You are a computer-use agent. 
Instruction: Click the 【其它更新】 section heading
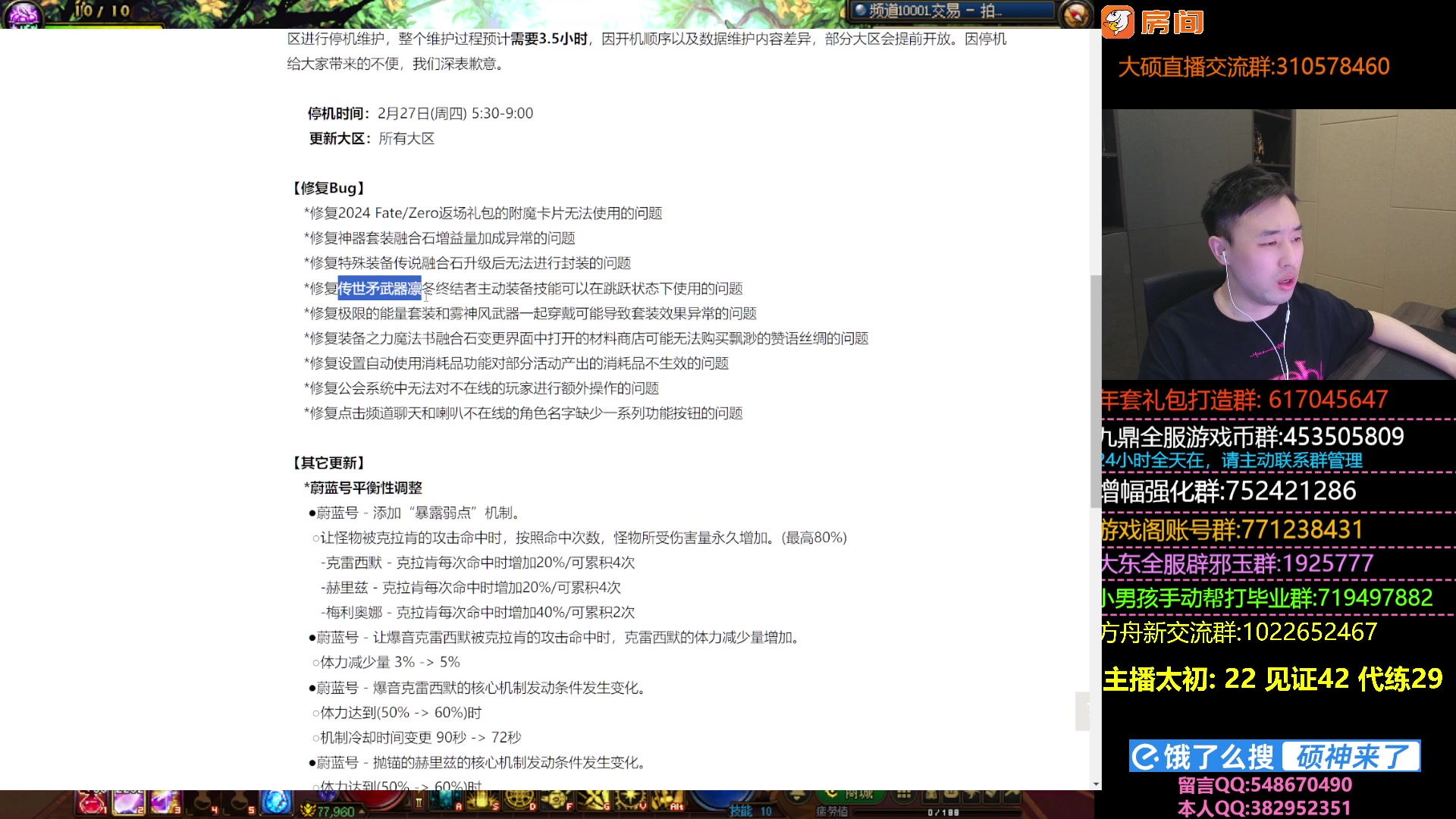tap(328, 463)
